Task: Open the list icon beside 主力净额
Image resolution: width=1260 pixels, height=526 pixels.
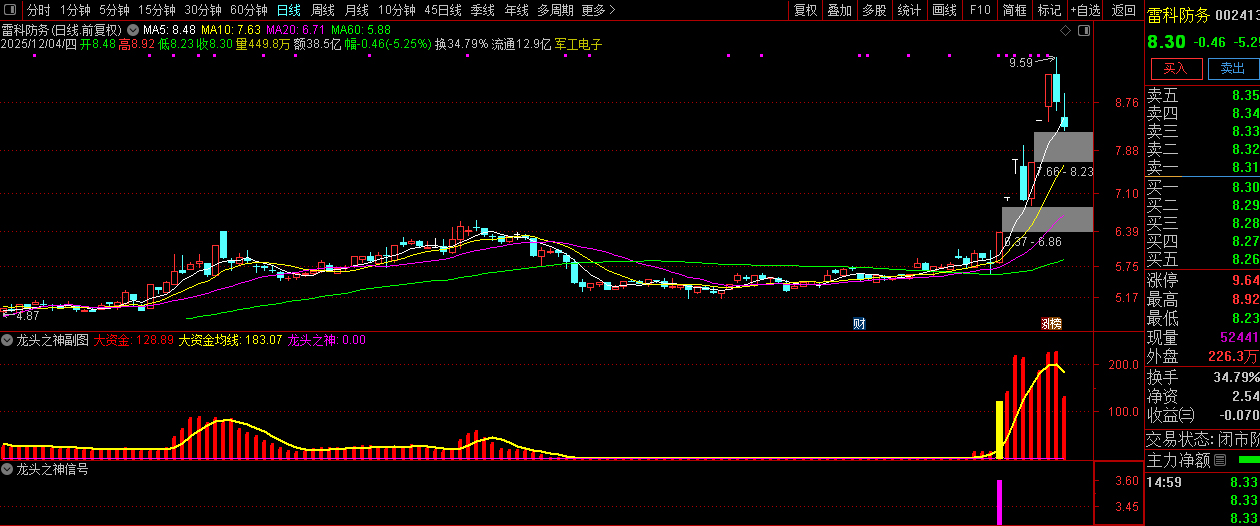Action: click(1220, 461)
